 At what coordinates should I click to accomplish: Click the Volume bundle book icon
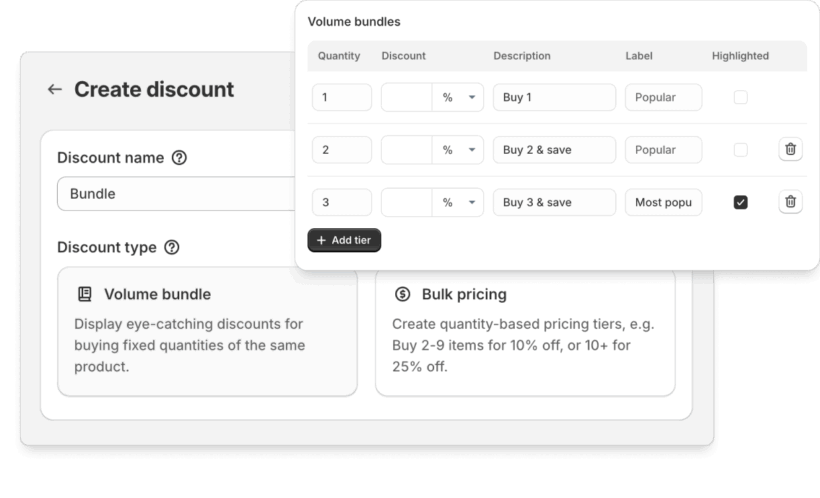(x=85, y=295)
